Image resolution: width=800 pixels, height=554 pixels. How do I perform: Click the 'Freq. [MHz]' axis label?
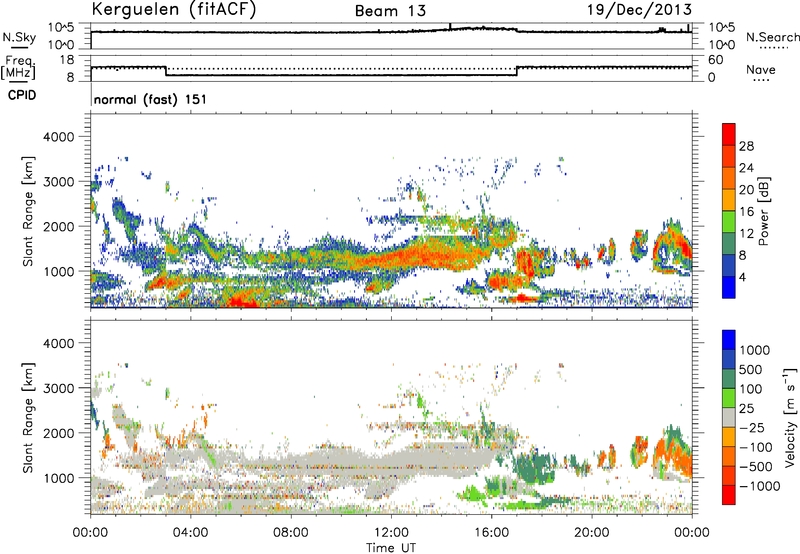pyautogui.click(x=18, y=68)
